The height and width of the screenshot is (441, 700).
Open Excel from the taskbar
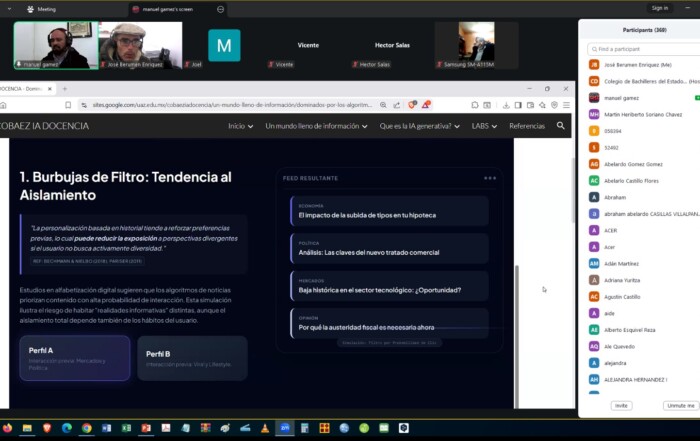(x=126, y=428)
